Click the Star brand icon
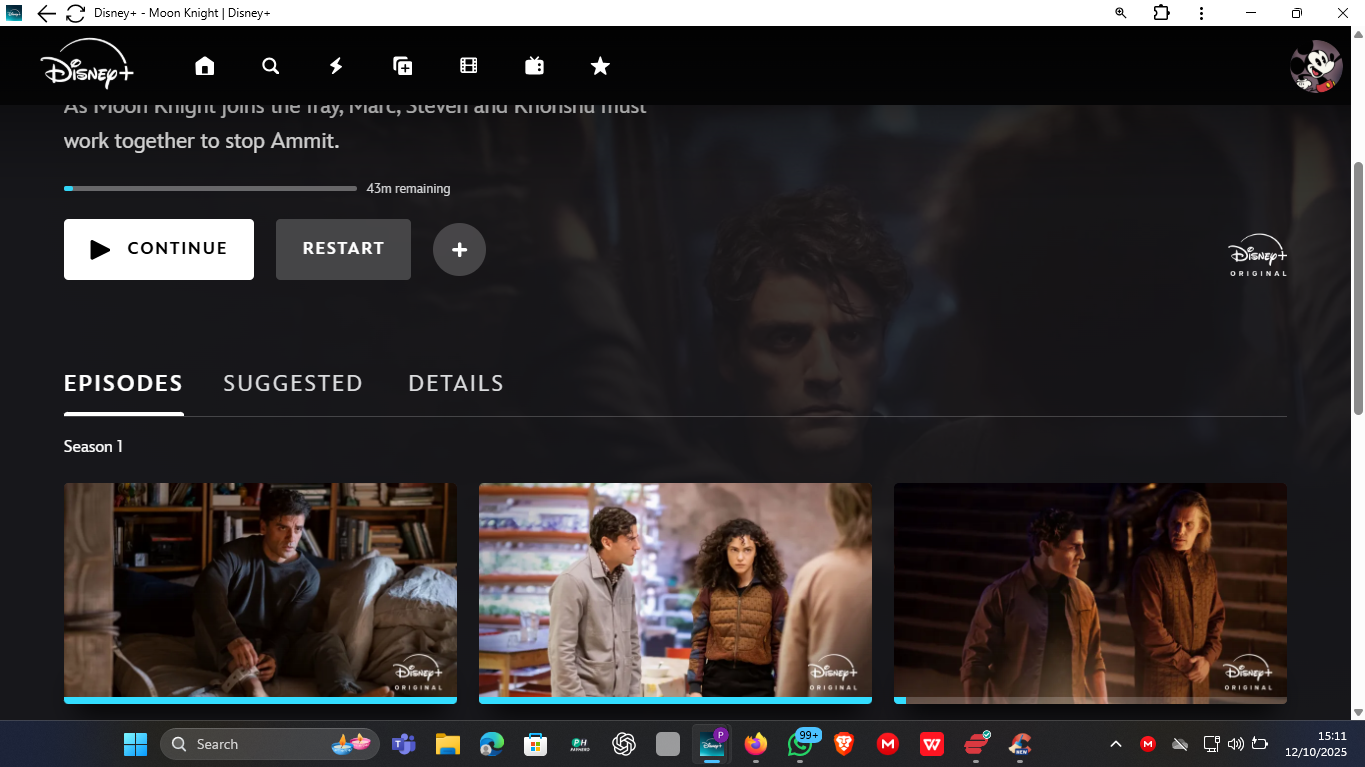The image size is (1365, 767). 599,65
